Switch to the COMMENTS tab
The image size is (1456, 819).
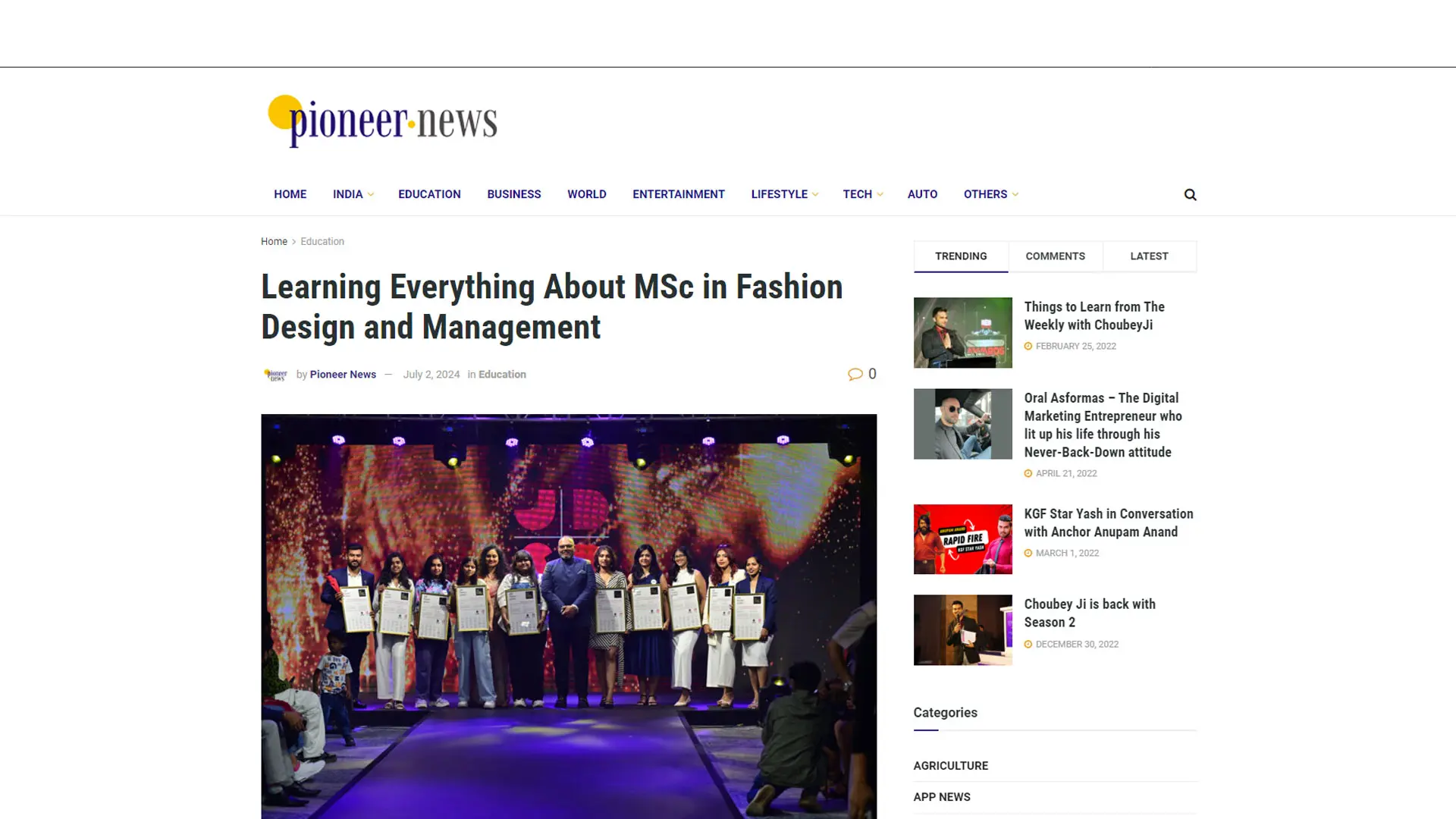point(1055,256)
